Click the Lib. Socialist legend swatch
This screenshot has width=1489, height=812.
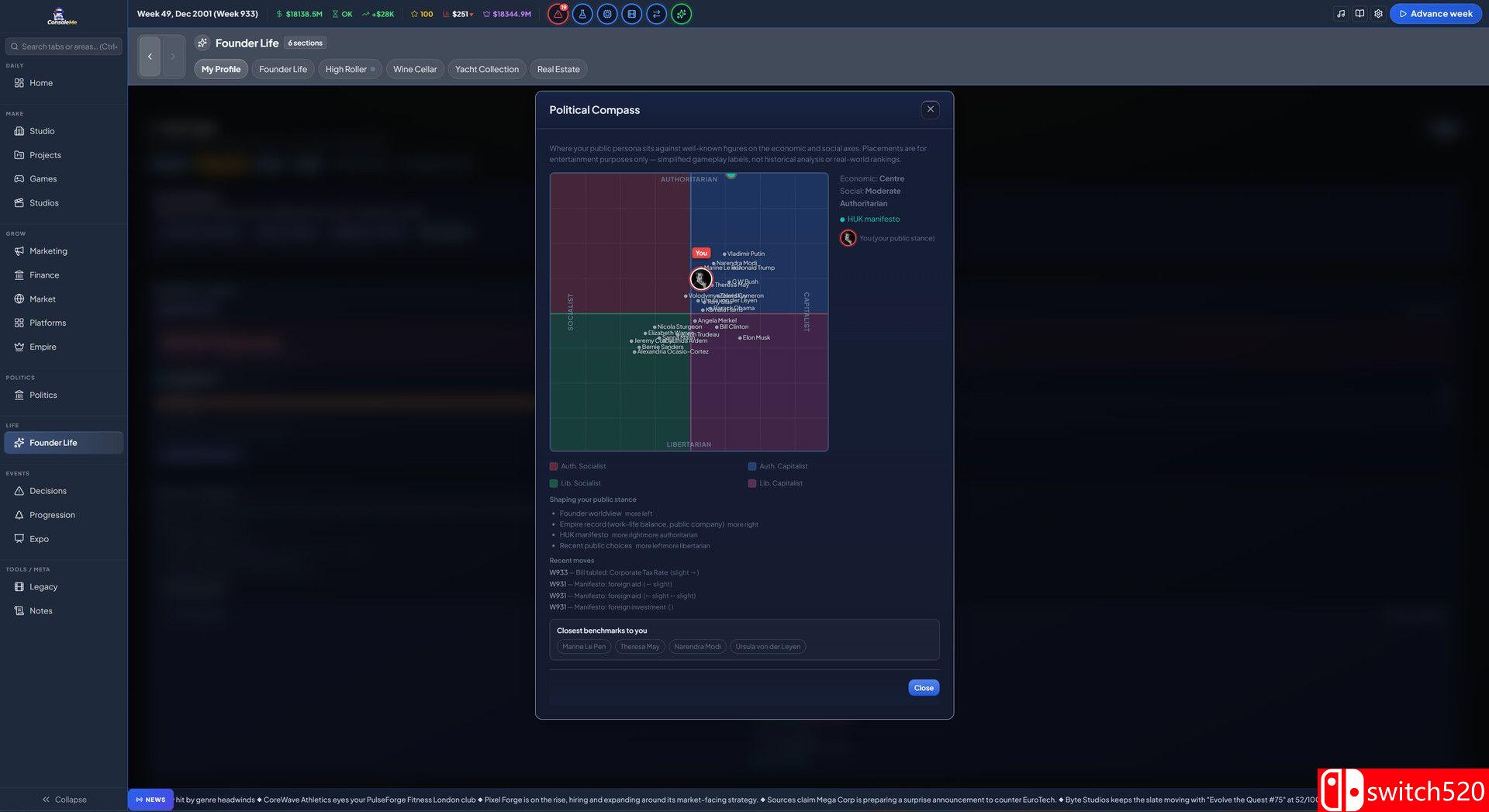tap(554, 484)
